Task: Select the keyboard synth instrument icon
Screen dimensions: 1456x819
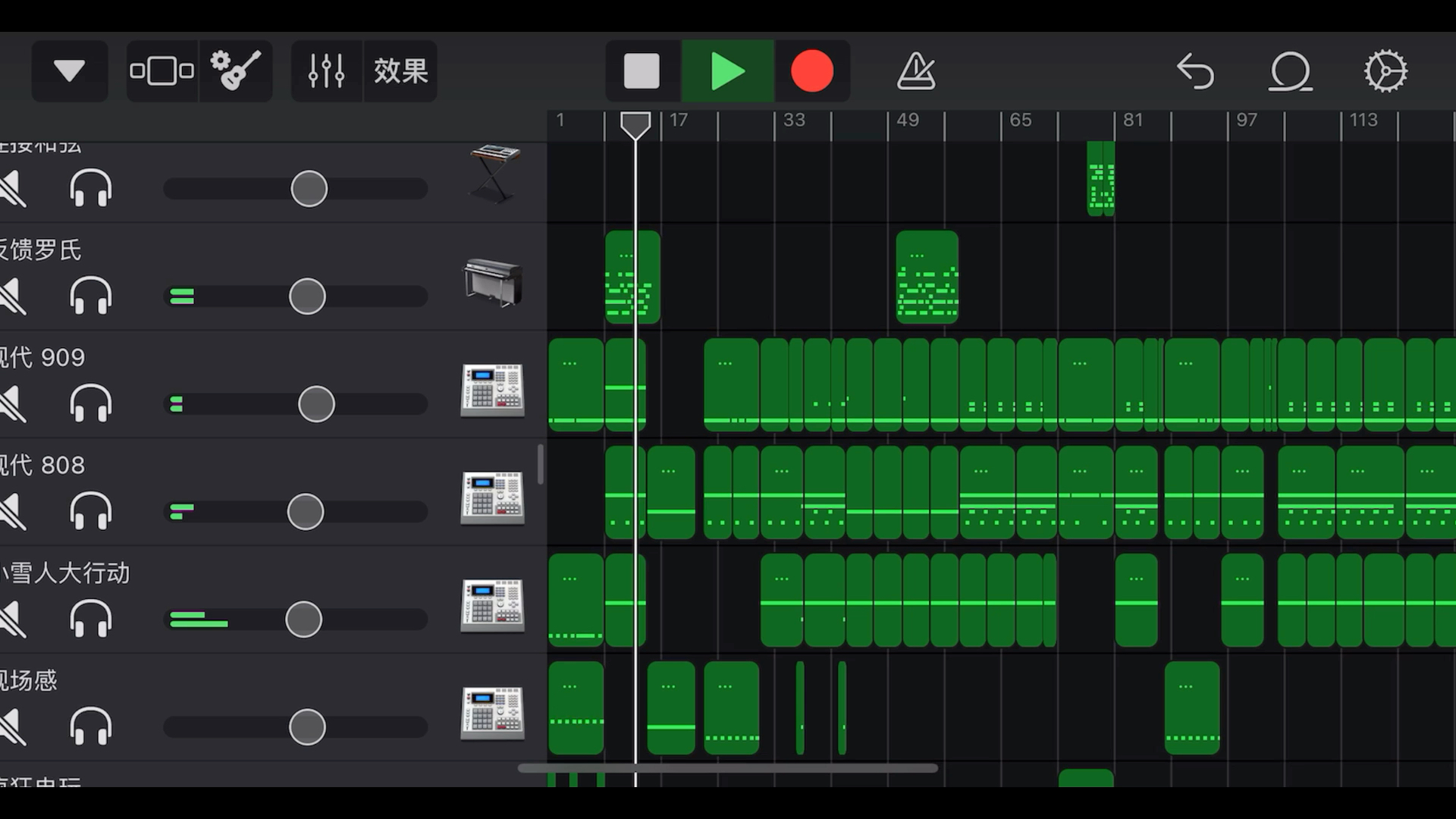Action: (494, 174)
